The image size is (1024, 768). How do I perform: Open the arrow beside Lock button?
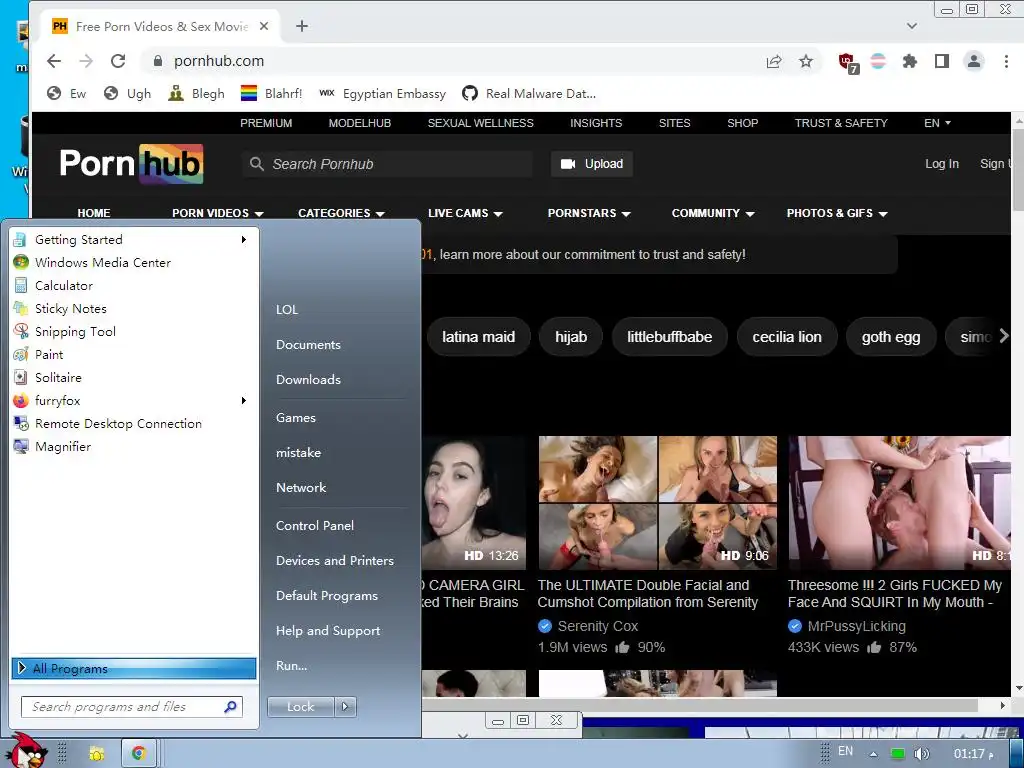coord(345,707)
